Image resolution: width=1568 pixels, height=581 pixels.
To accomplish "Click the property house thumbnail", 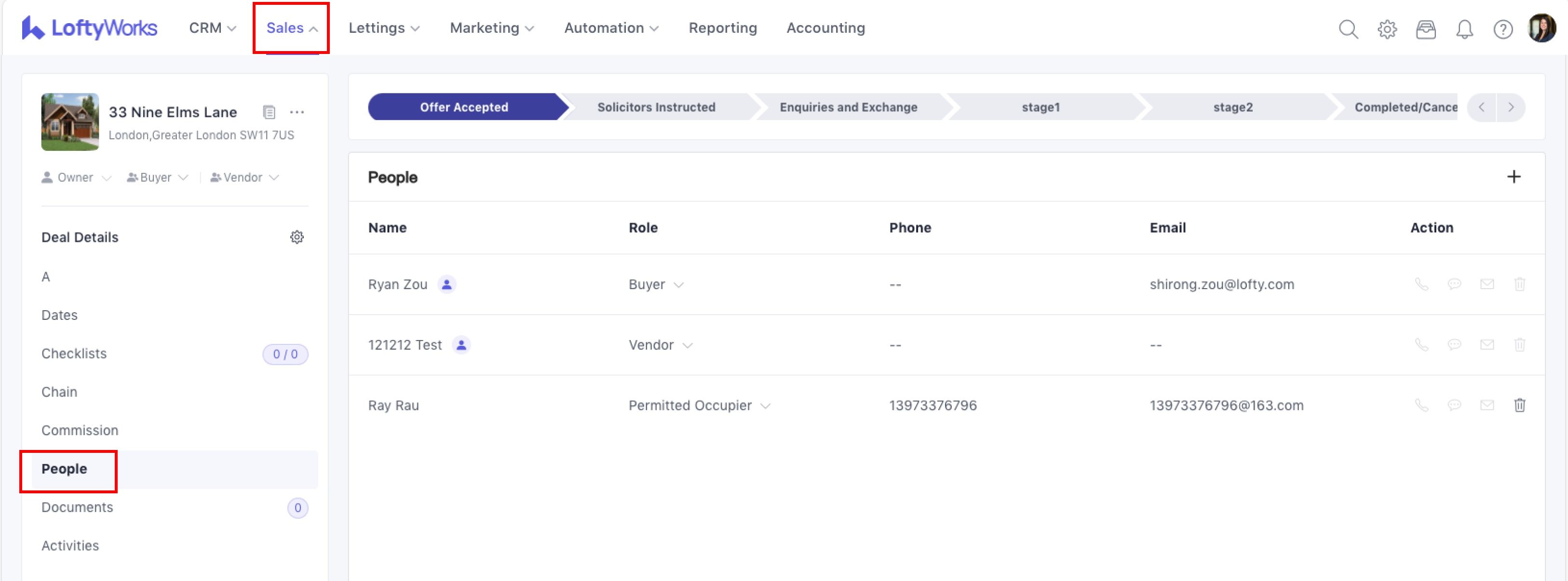I will 70,122.
